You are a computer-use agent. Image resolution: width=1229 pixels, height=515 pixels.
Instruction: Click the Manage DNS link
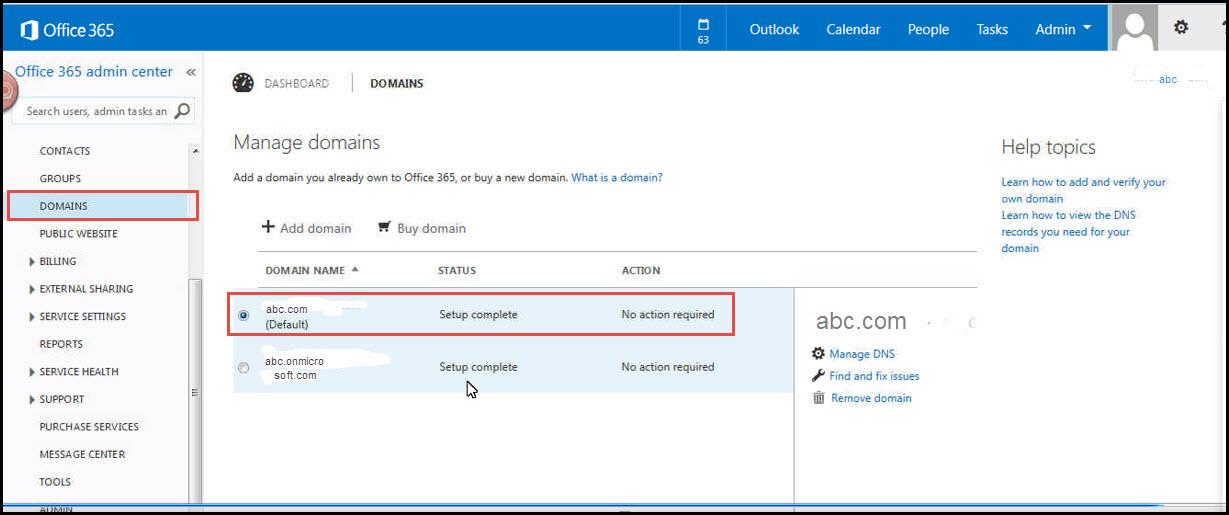tap(862, 354)
